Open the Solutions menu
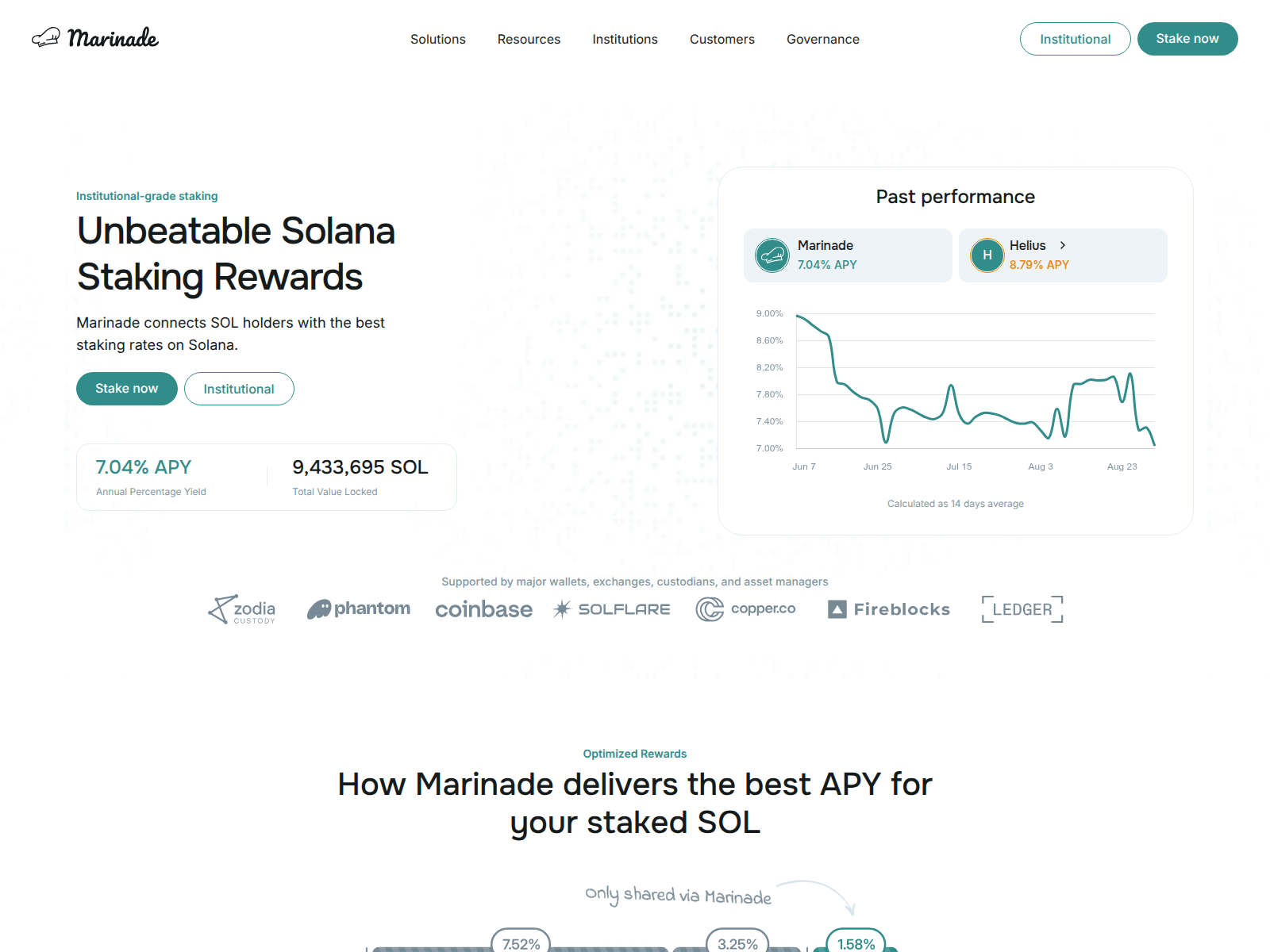The width and height of the screenshot is (1270, 952). pos(438,39)
